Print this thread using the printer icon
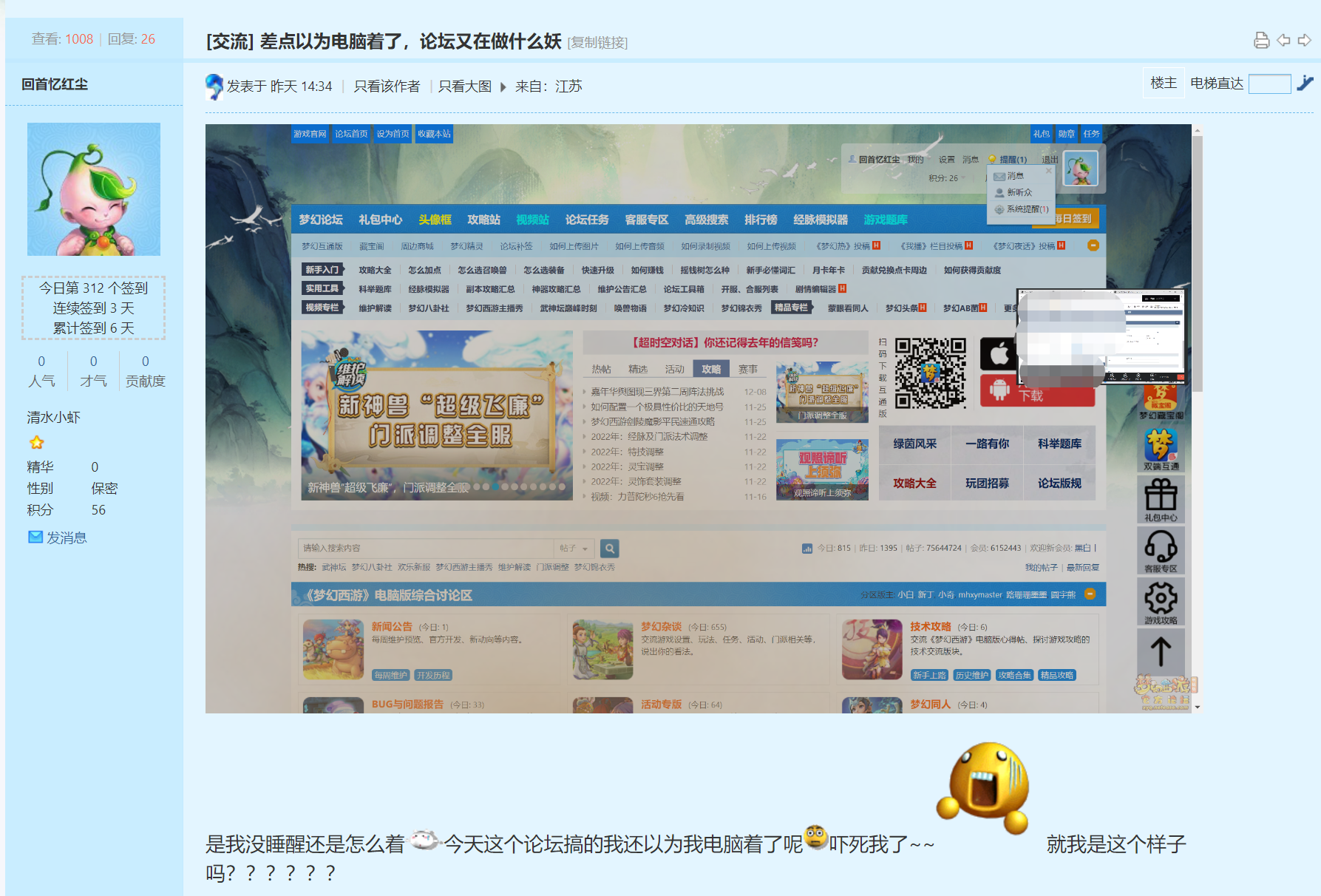Screen dimensions: 1321x896 tap(1262, 41)
